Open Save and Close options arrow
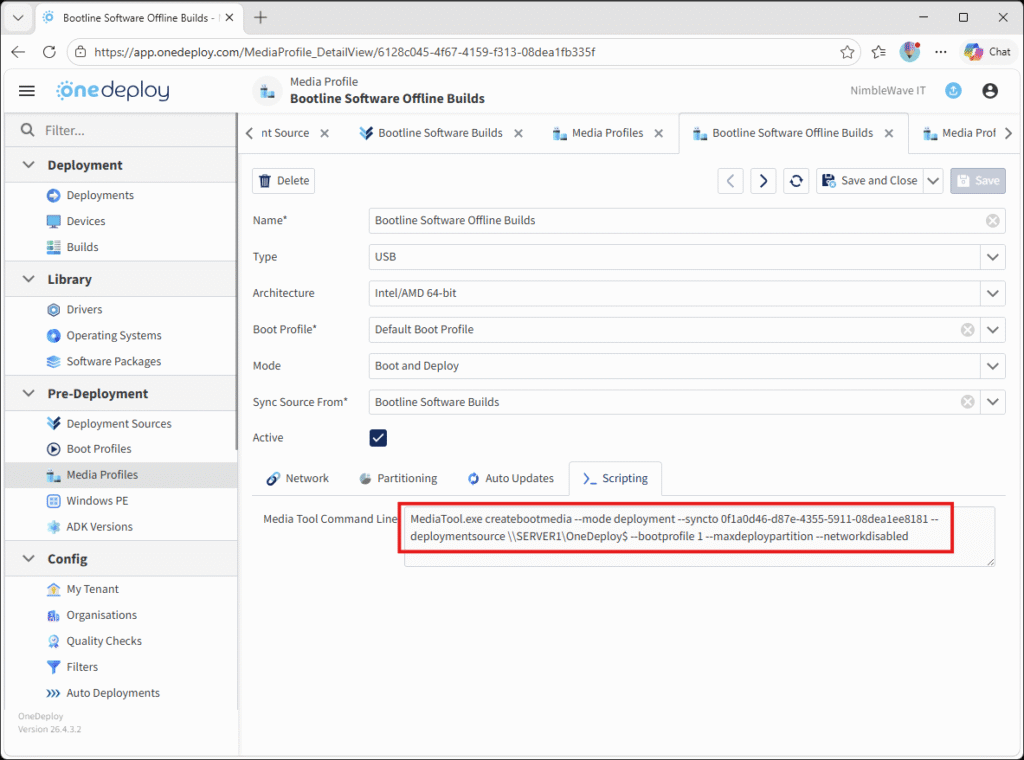This screenshot has height=760, width=1024. click(x=933, y=181)
